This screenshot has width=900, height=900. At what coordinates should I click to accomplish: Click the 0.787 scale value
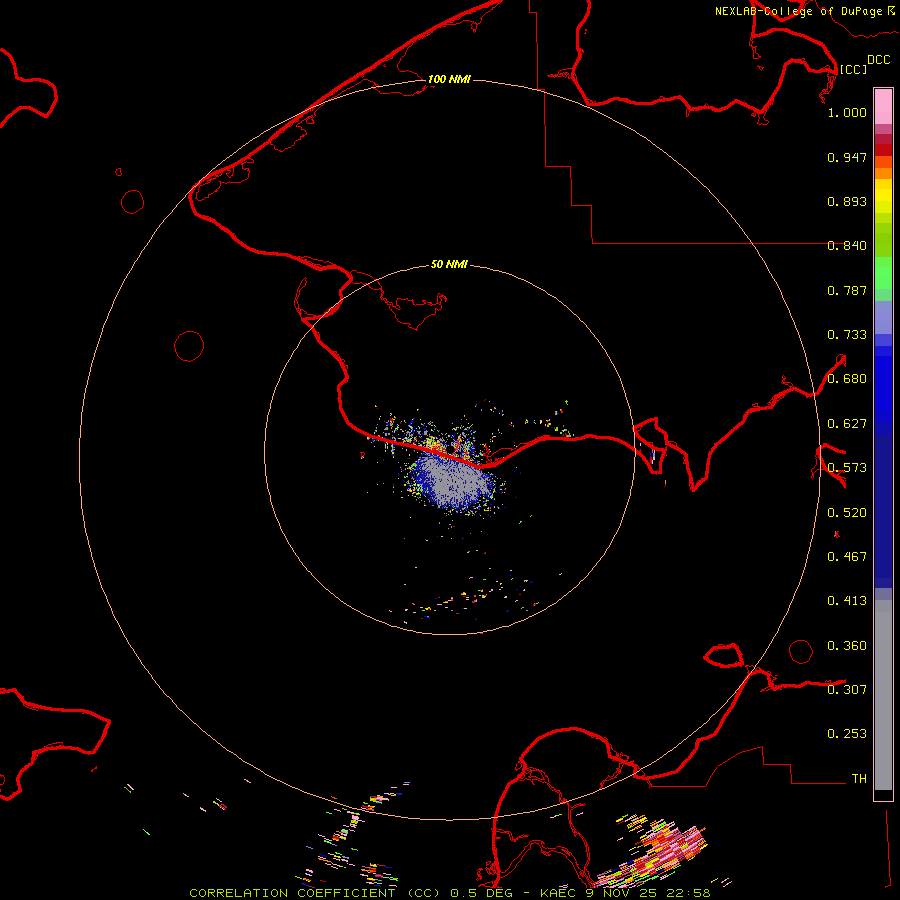[847, 290]
